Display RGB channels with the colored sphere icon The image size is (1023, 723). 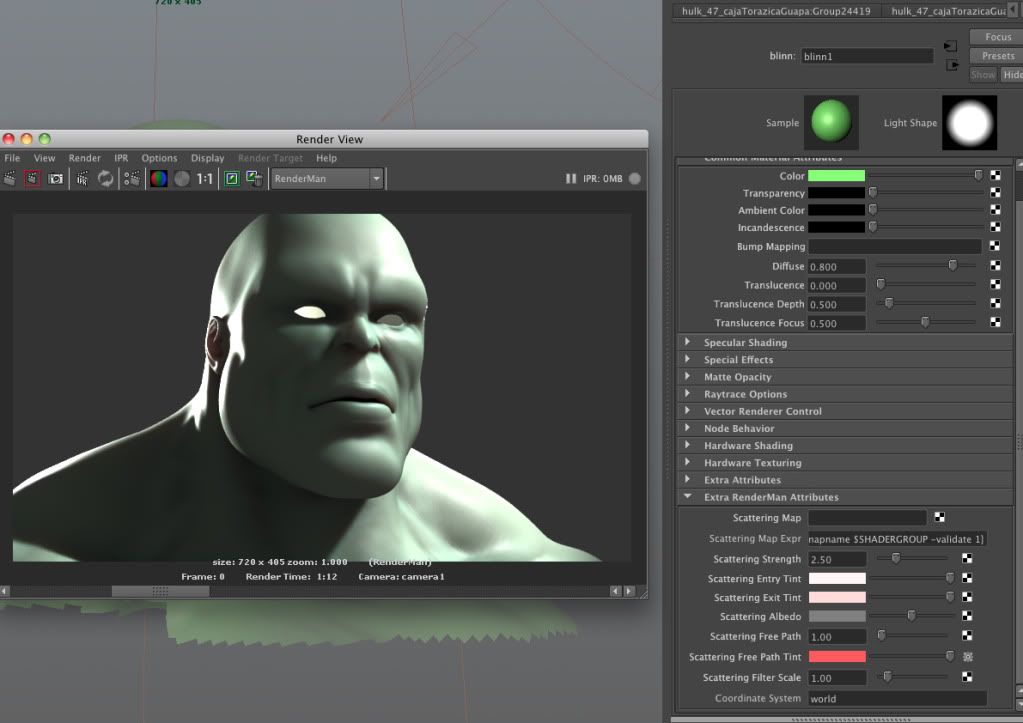tap(159, 179)
